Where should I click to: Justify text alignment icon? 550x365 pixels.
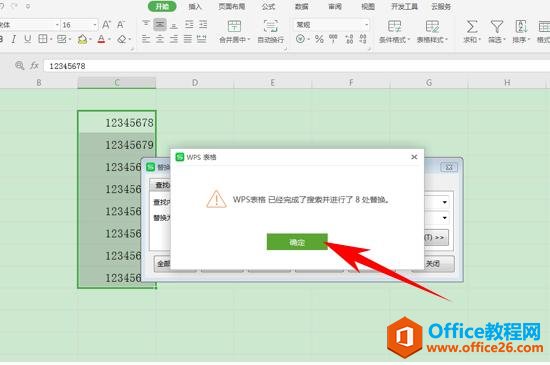(x=188, y=39)
